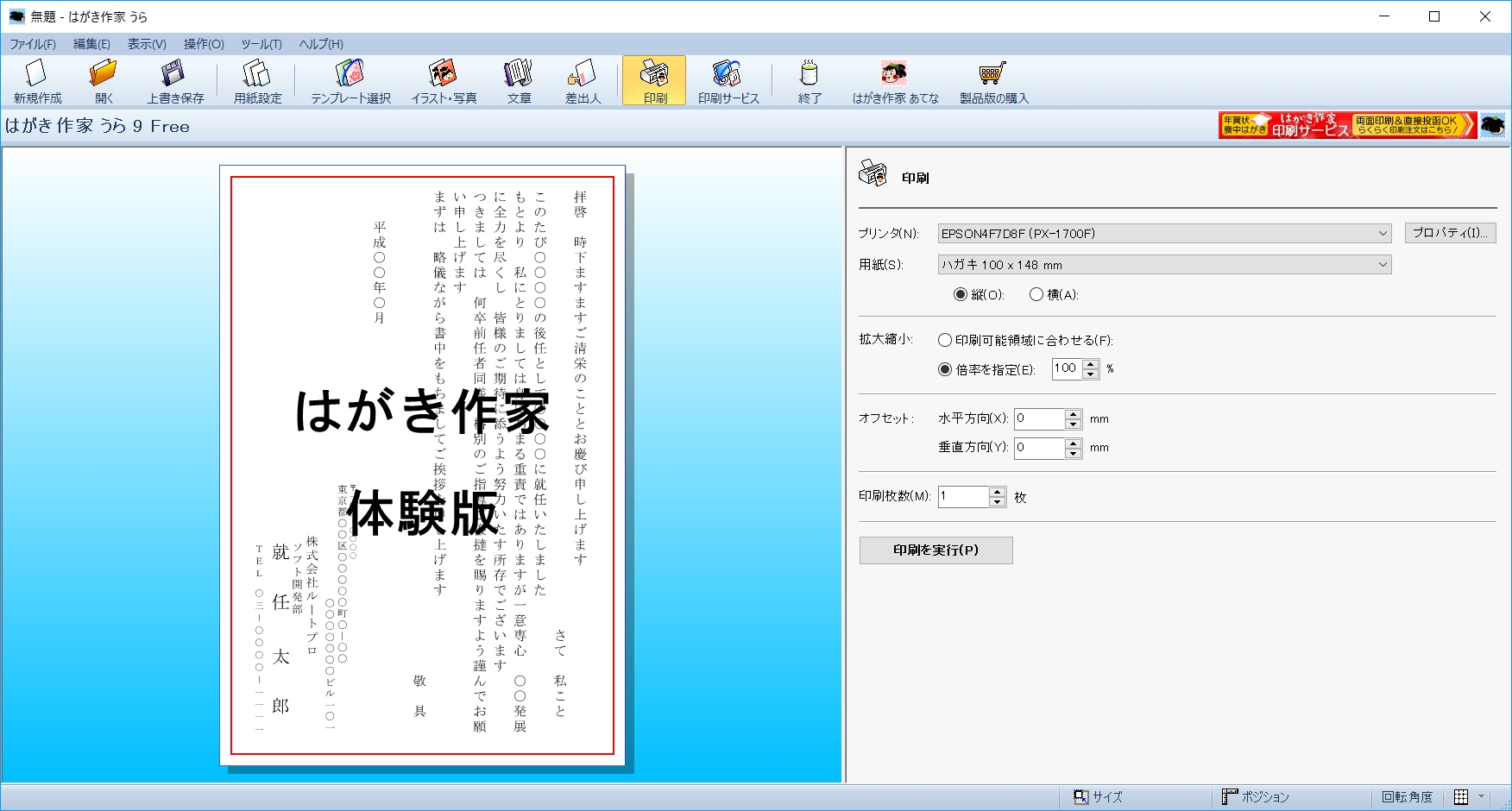Image resolution: width=1512 pixels, height=811 pixels.
Task: Click the ポジション status bar icon
Action: 1230,797
